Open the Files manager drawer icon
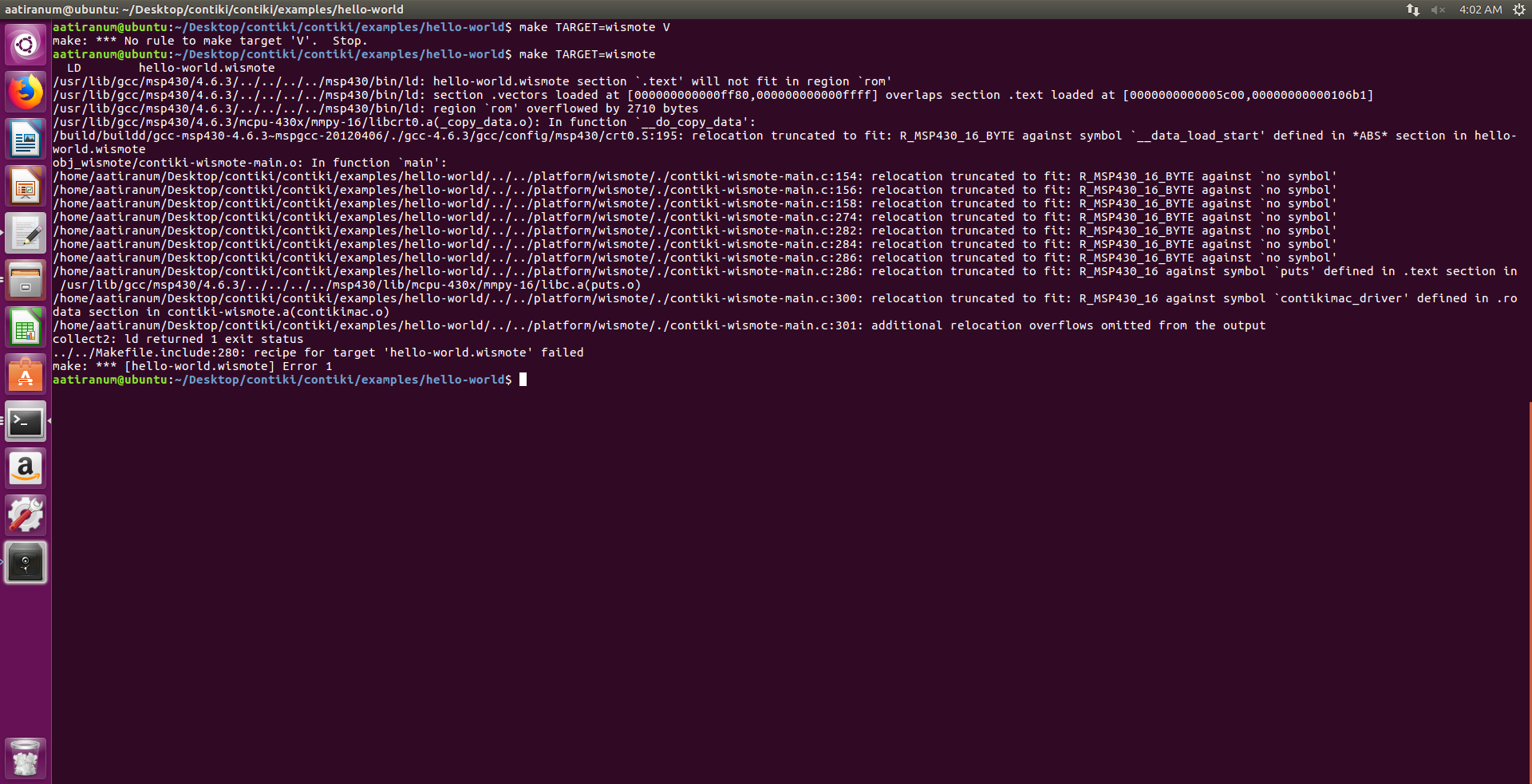Screen dimensions: 1532x784 coord(26,280)
